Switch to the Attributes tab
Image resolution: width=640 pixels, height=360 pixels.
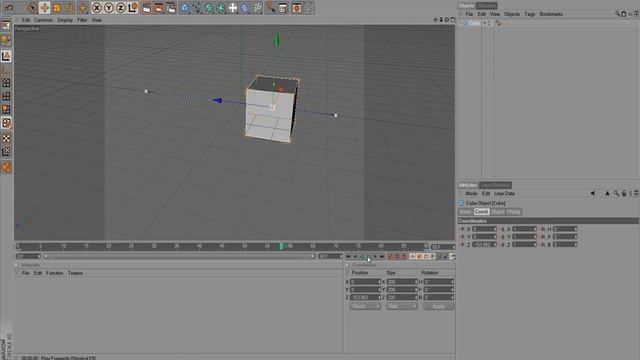coord(467,185)
